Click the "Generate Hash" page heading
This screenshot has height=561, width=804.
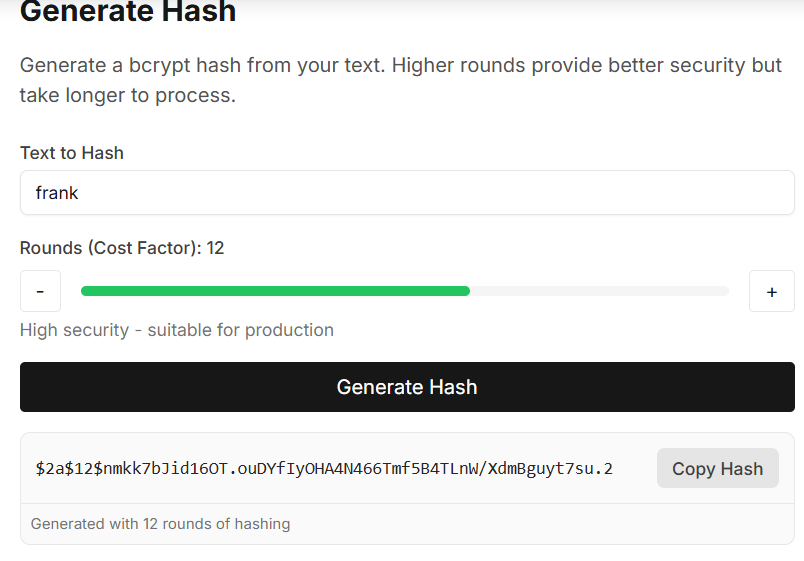pyautogui.click(x=128, y=12)
